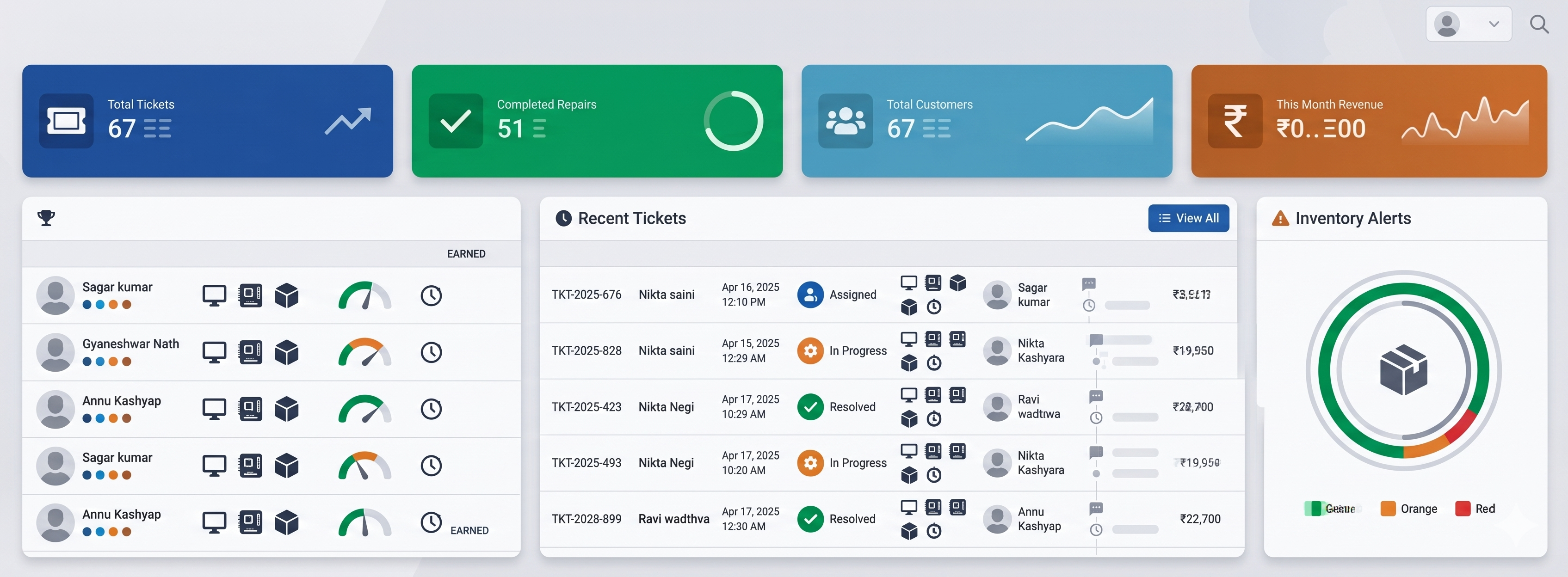Open ticket TKT-2025-493
Screen dimensions: 1568x577
tap(586, 463)
